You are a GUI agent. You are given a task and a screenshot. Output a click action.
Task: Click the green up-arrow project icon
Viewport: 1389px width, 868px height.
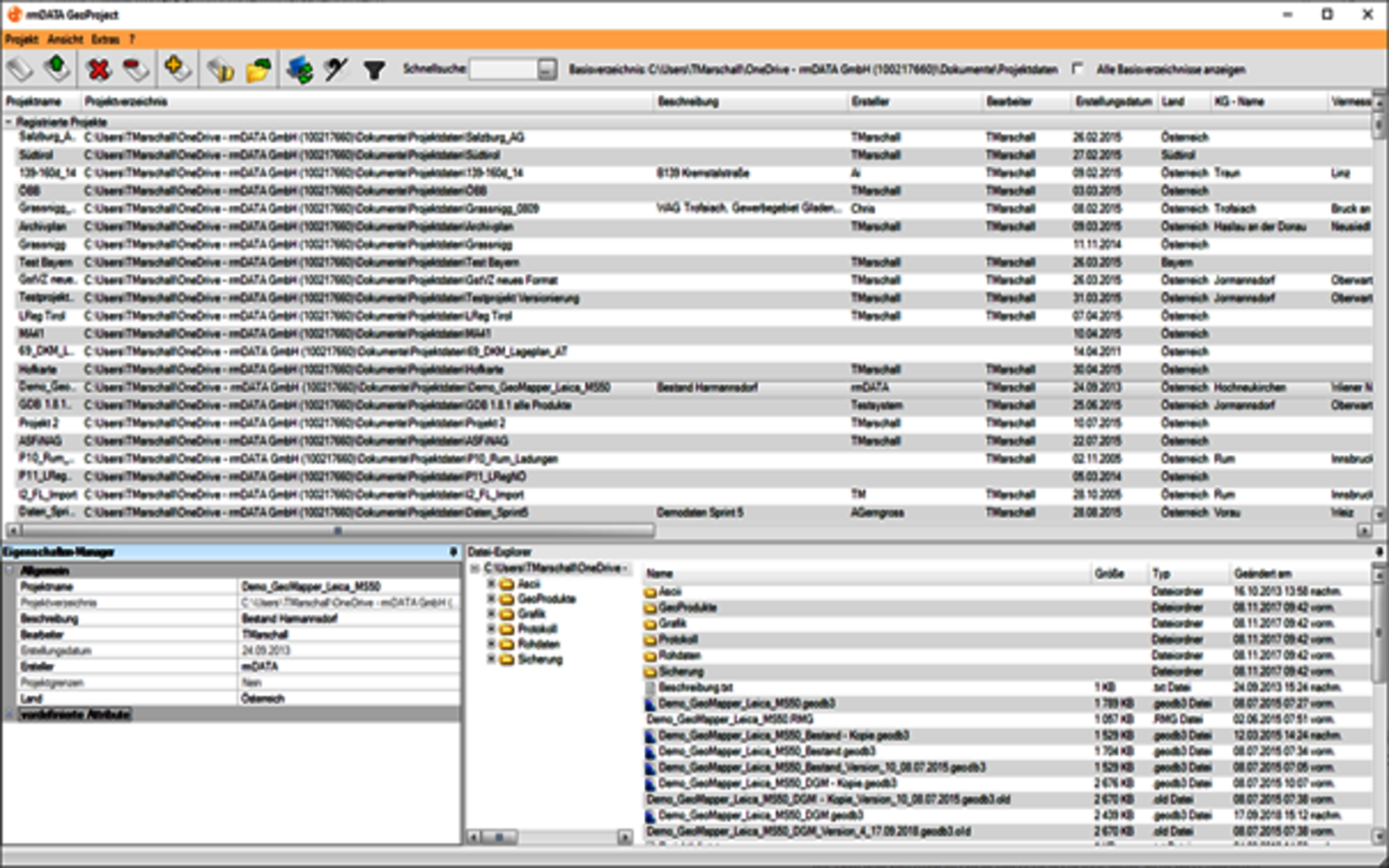click(57, 68)
